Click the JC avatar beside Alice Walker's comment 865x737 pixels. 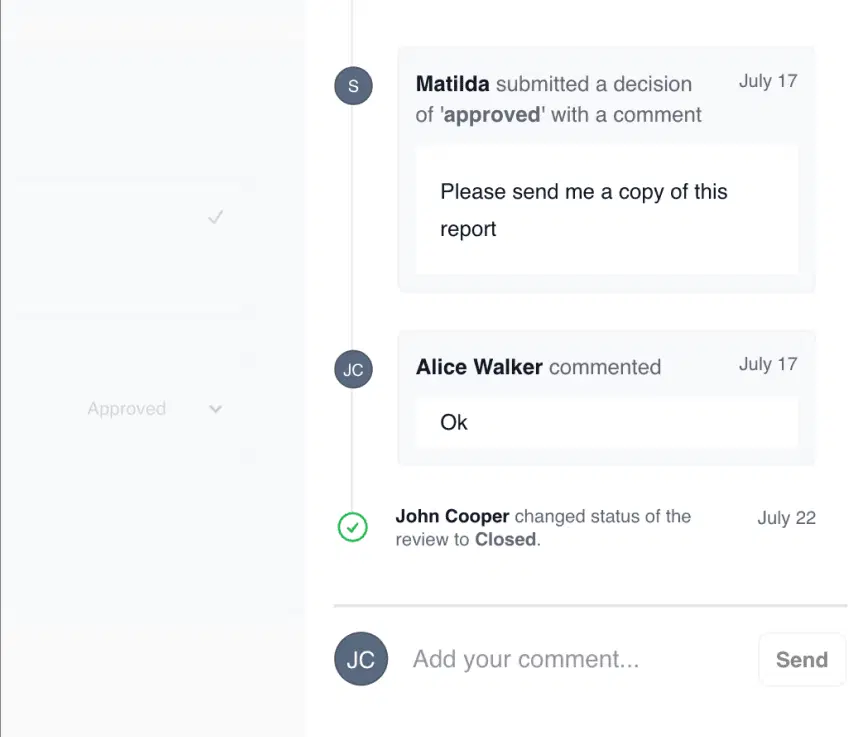coord(353,369)
